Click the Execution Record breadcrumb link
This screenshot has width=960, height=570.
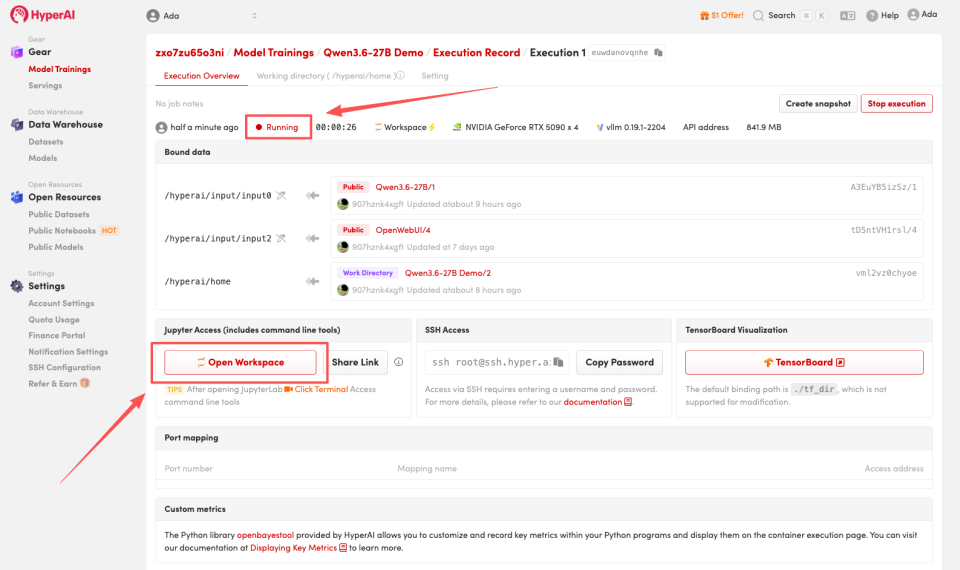point(476,53)
